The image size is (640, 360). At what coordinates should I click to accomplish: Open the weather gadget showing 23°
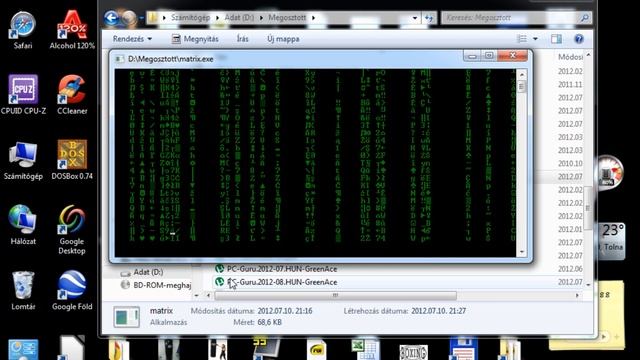(611, 241)
